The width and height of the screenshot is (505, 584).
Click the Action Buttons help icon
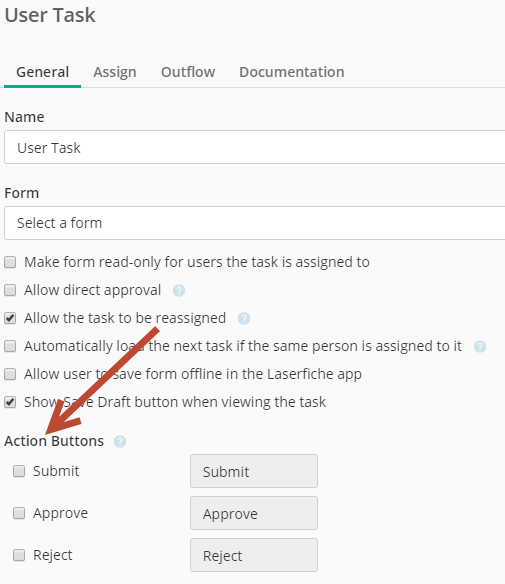(x=120, y=441)
